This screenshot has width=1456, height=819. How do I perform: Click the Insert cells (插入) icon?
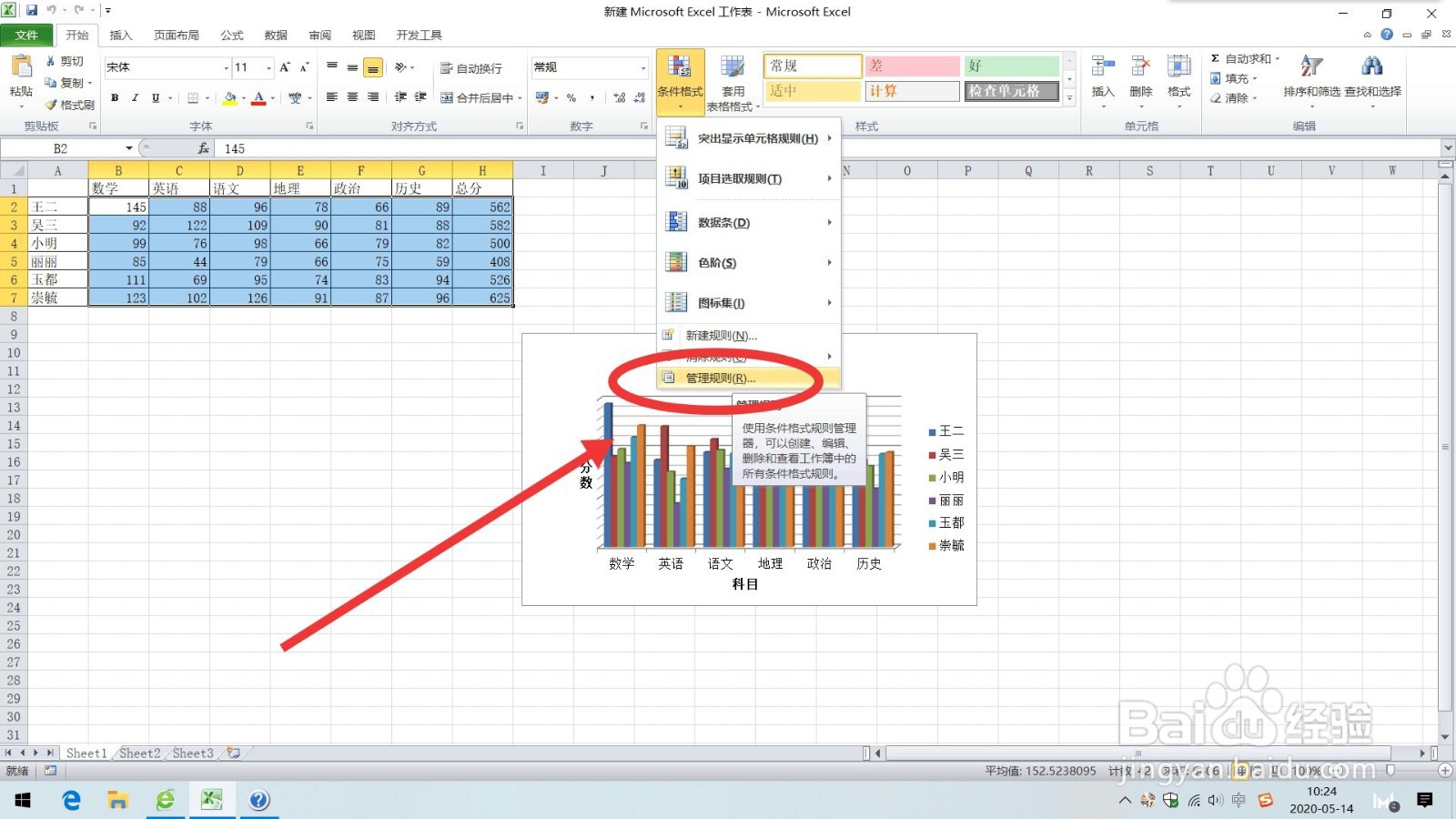coord(1103,66)
